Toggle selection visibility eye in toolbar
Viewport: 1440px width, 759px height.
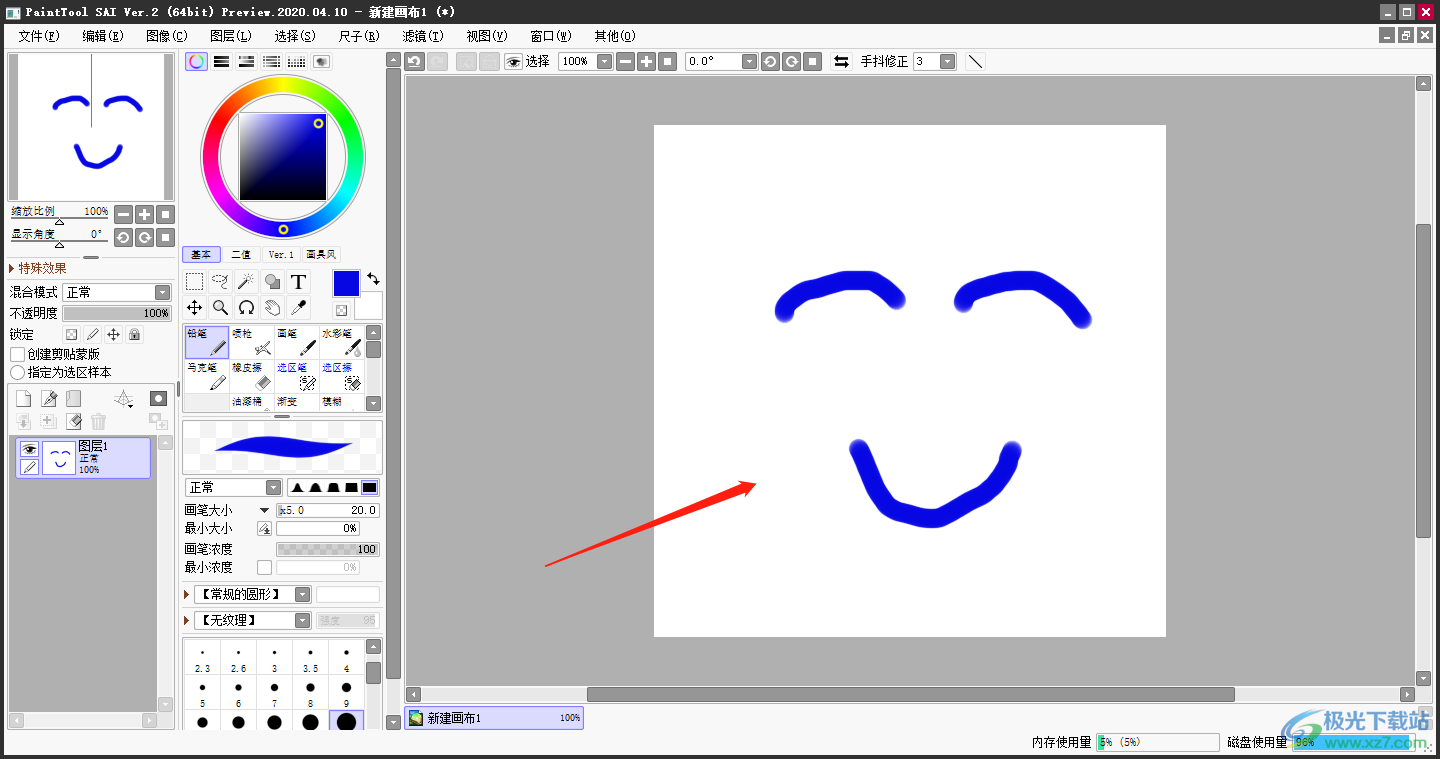click(513, 61)
